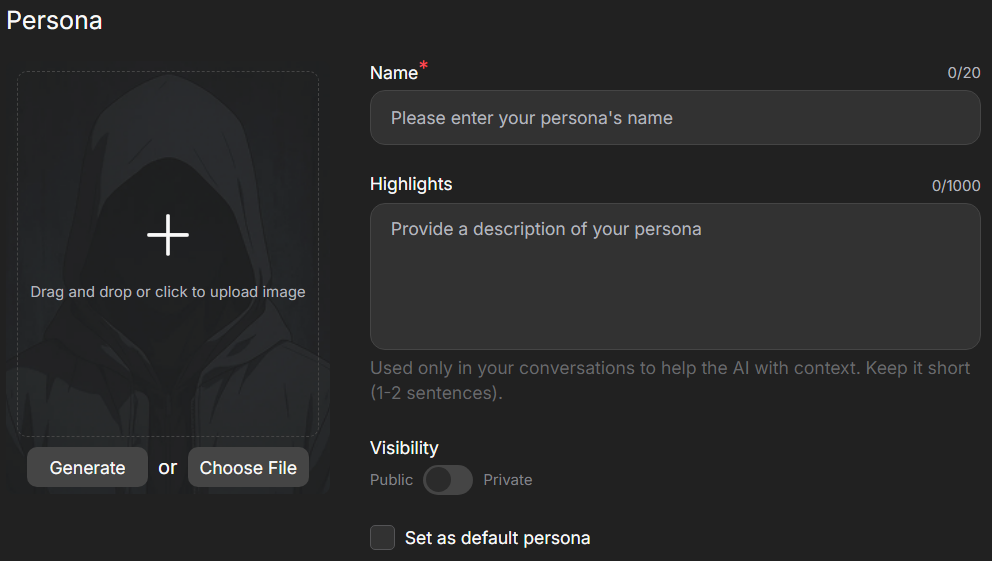Click the Visibility section label
The width and height of the screenshot is (992, 561).
pyautogui.click(x=404, y=448)
